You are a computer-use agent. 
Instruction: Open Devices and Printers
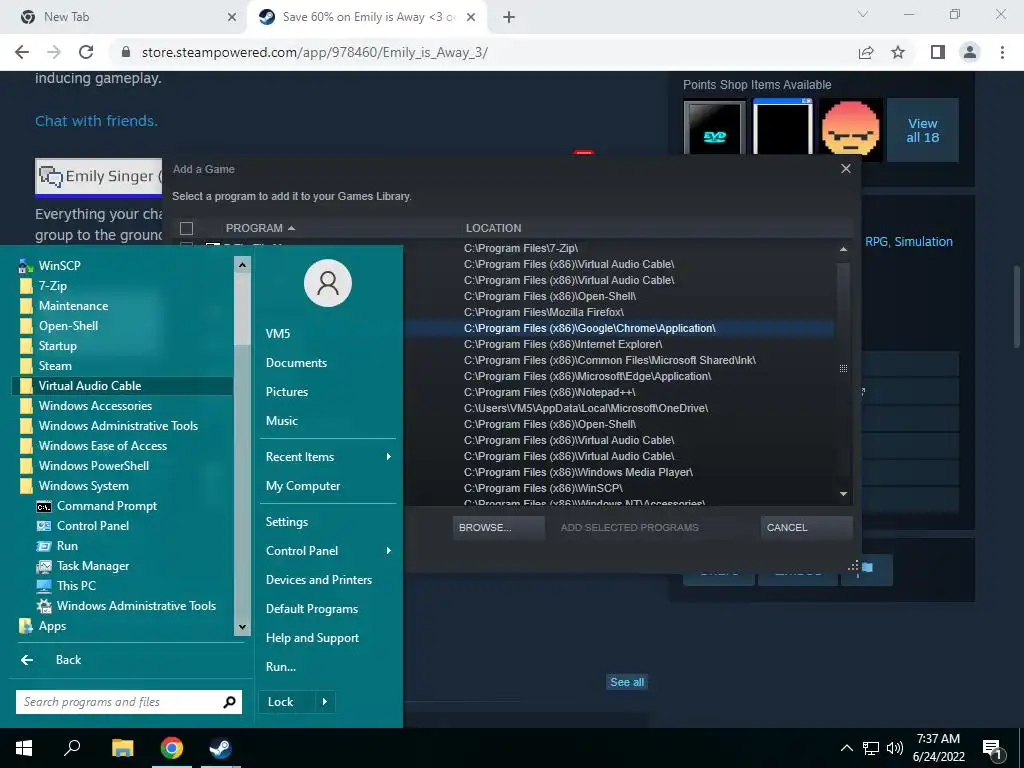[x=319, y=580]
